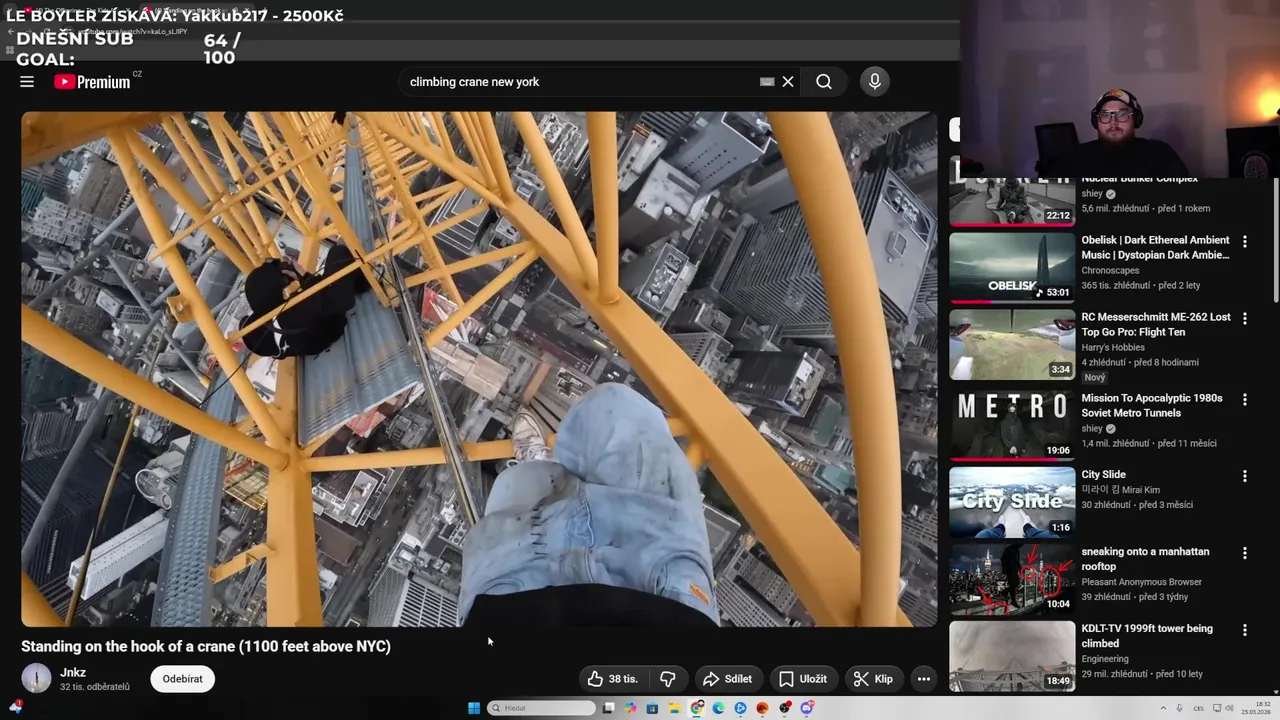Screen dimensions: 1280x720
Task: Open title 'Mission To Apocalyptic 1980s Soviet Metro Tunnels'
Action: [1151, 406]
